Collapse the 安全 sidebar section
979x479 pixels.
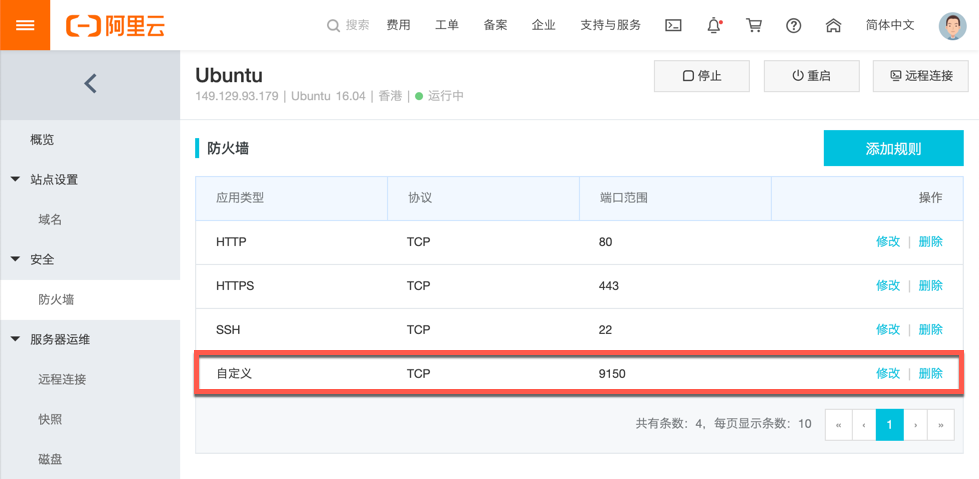pos(15,260)
